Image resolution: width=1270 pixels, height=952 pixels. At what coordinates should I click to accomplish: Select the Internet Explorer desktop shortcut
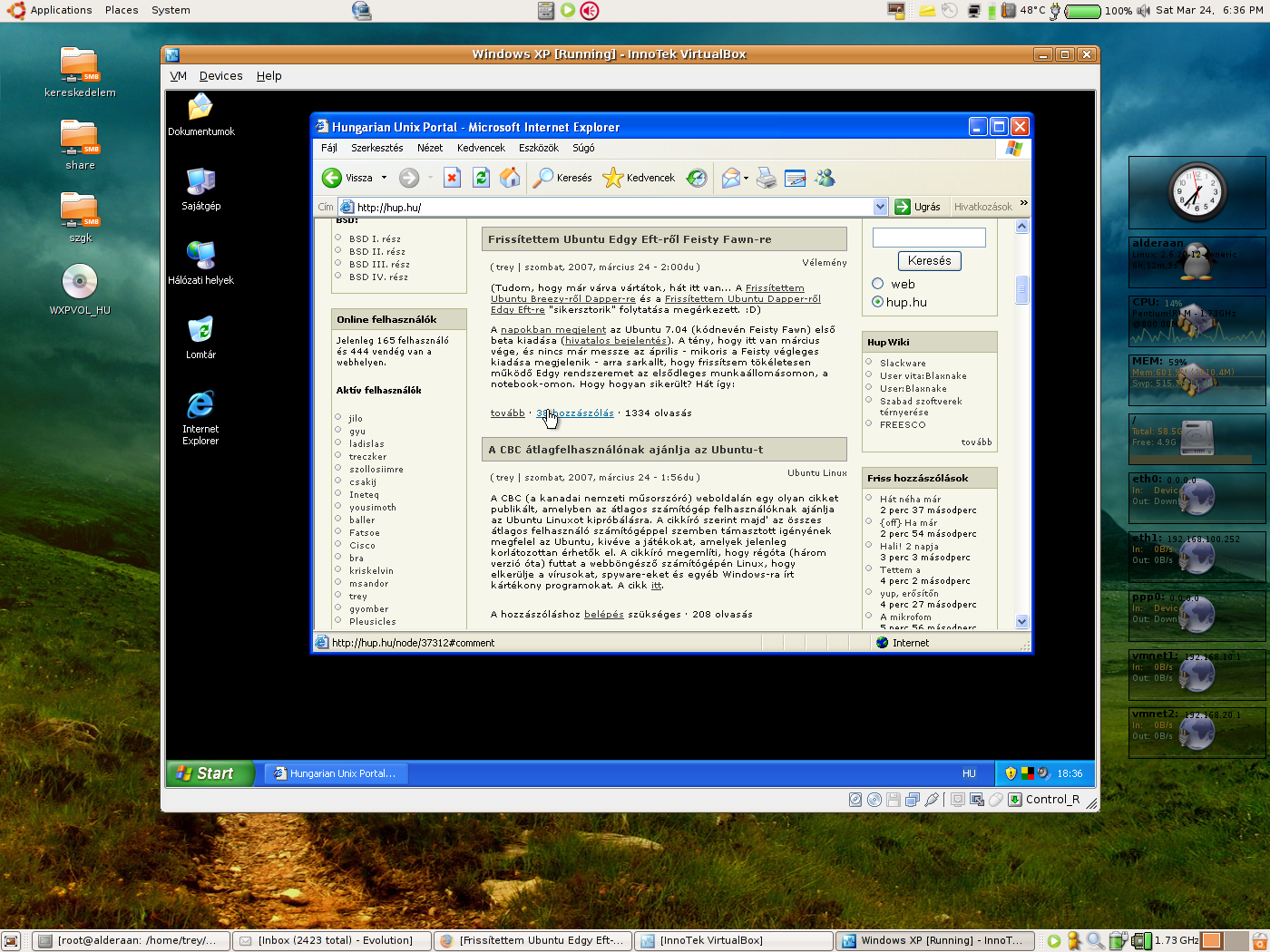coord(200,418)
